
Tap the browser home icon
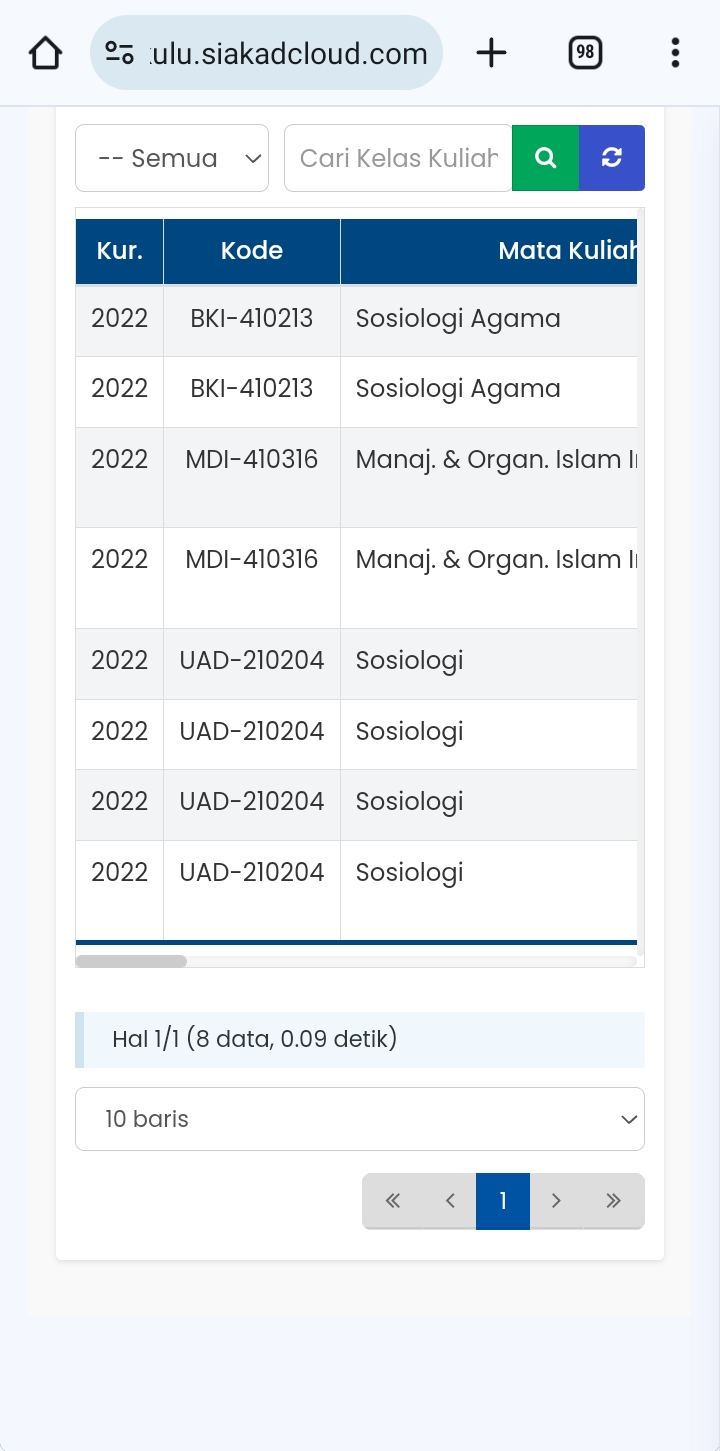pos(46,53)
